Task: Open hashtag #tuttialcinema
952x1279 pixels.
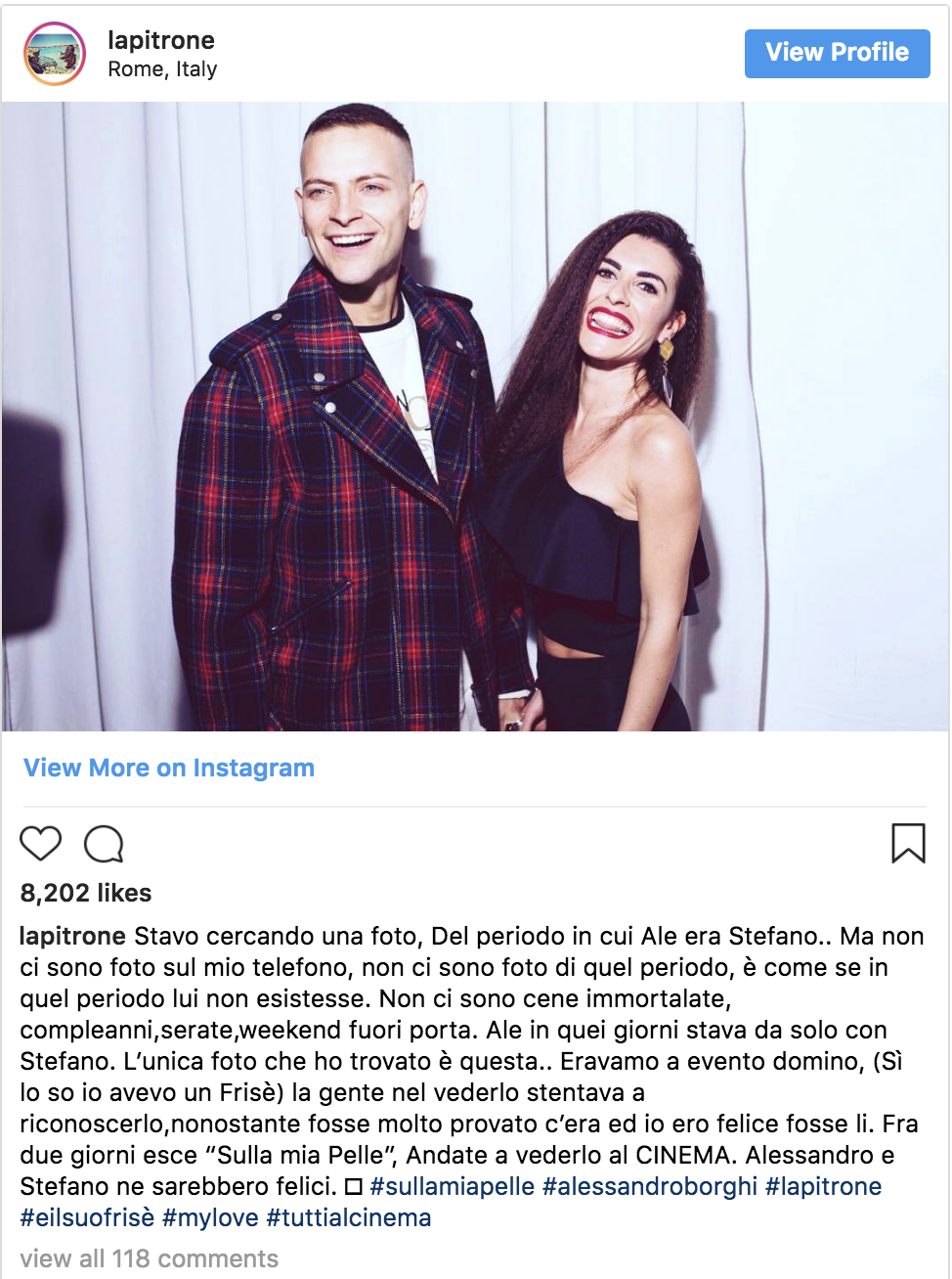Action: pyautogui.click(x=349, y=1218)
